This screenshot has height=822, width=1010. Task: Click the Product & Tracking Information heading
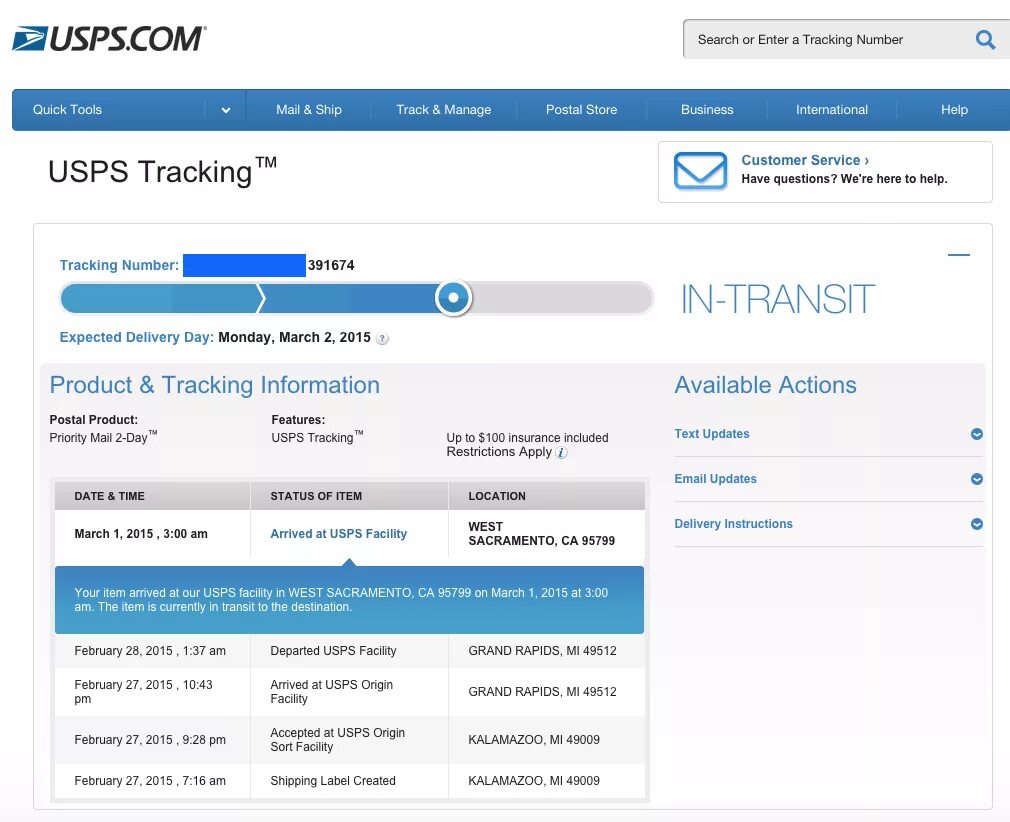[214, 385]
